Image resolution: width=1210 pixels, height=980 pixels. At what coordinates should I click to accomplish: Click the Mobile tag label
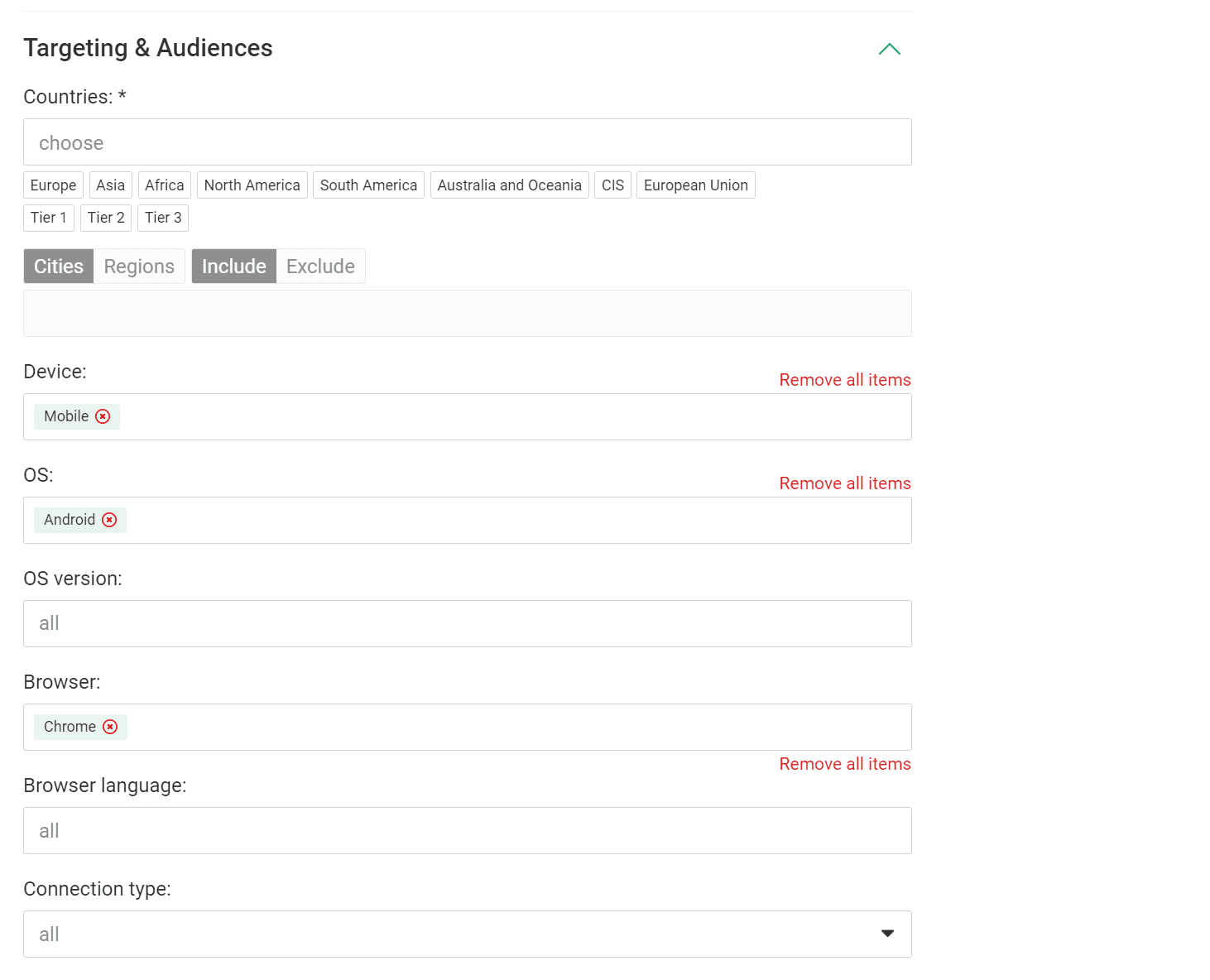click(x=66, y=416)
